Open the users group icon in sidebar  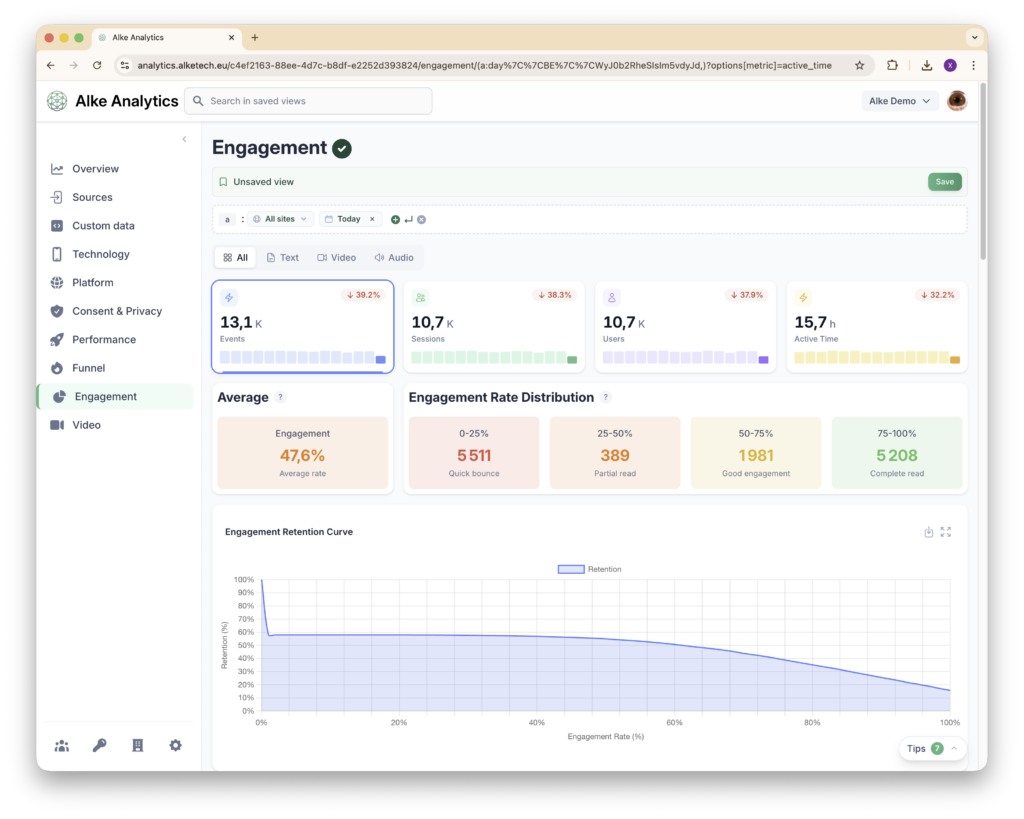[x=62, y=745]
